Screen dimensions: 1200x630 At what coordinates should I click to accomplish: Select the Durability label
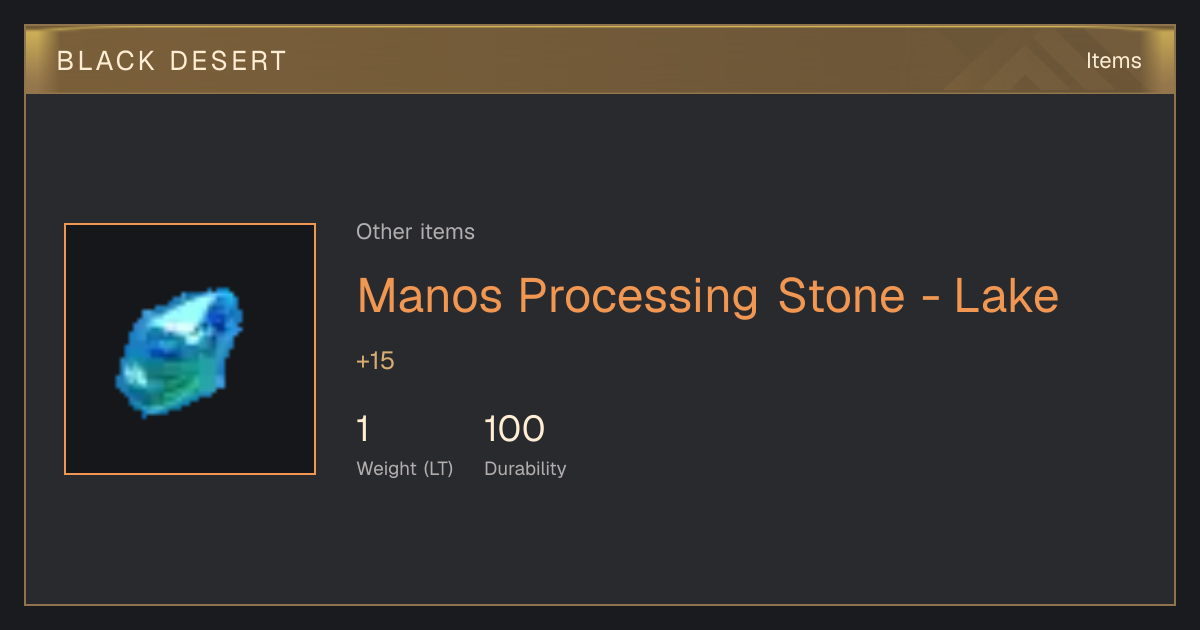coord(525,469)
